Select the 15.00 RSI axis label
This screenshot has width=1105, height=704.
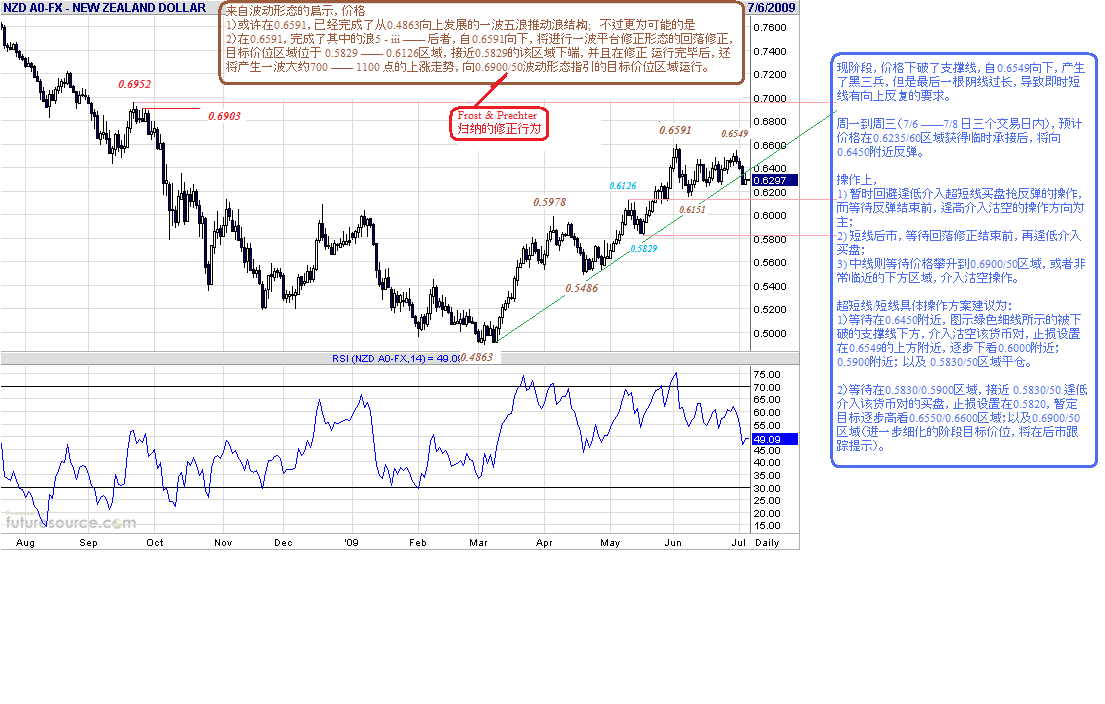767,526
